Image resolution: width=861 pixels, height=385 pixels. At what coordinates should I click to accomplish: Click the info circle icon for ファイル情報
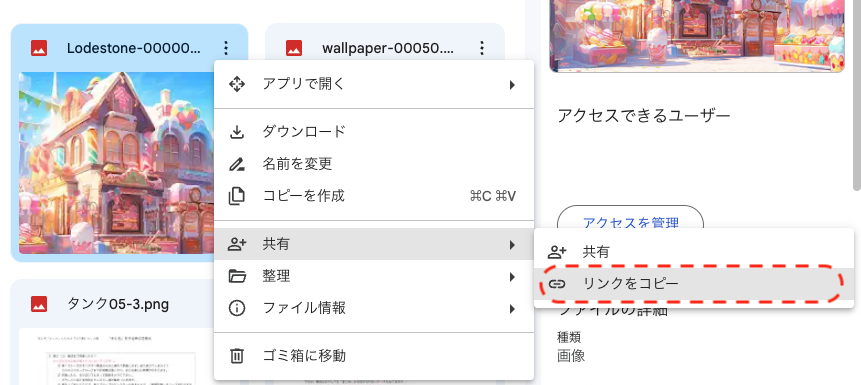tap(237, 308)
